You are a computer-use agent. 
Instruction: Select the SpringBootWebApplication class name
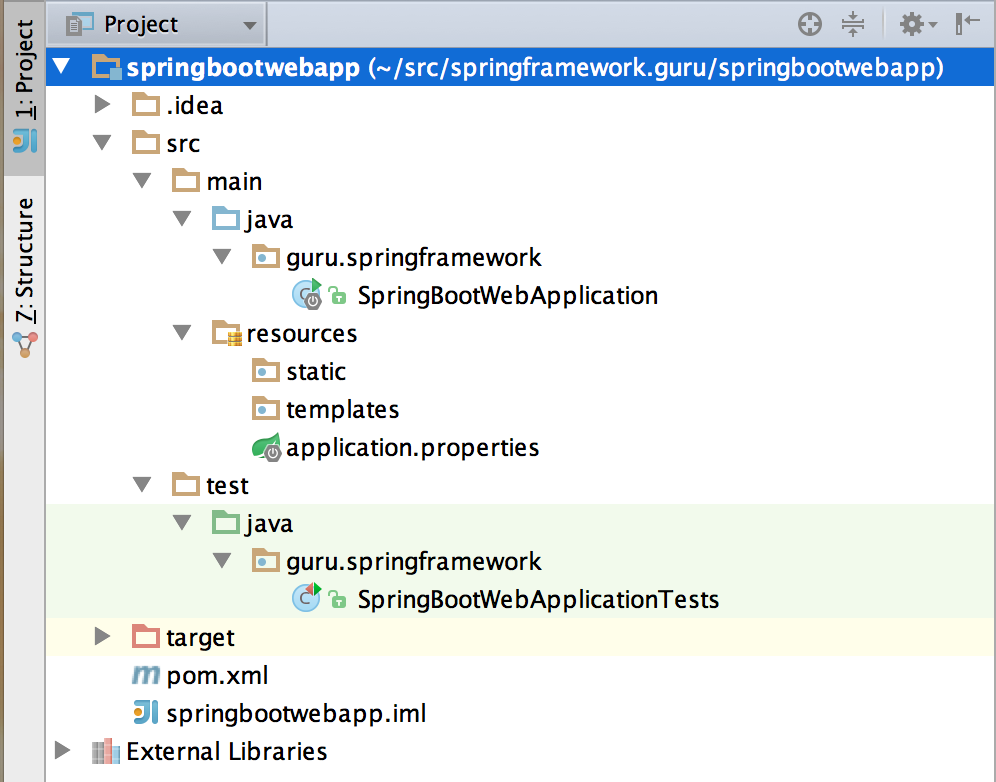click(x=508, y=295)
